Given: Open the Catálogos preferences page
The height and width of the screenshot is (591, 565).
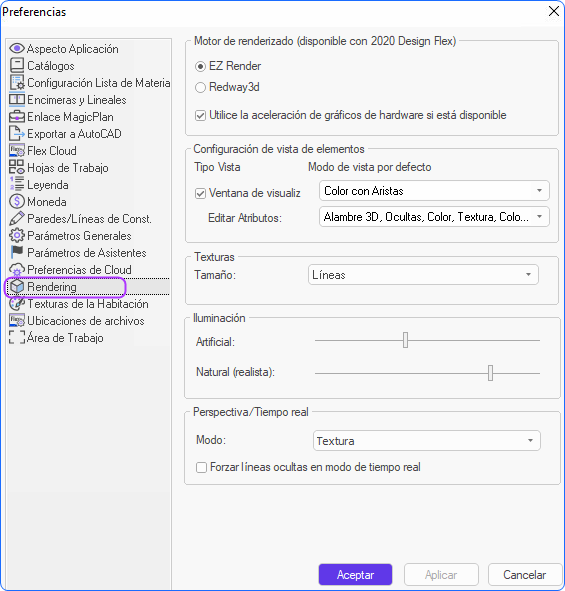Looking at the screenshot, I should pos(51,66).
